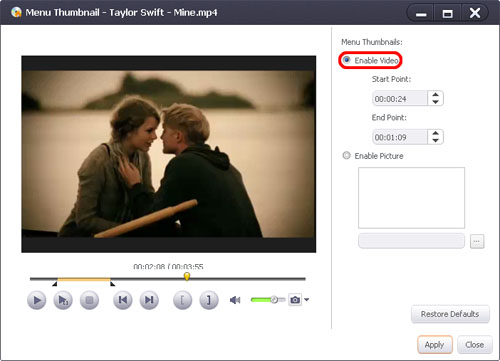Mute the volume speaker icon
The height and width of the screenshot is (361, 500).
pos(235,300)
